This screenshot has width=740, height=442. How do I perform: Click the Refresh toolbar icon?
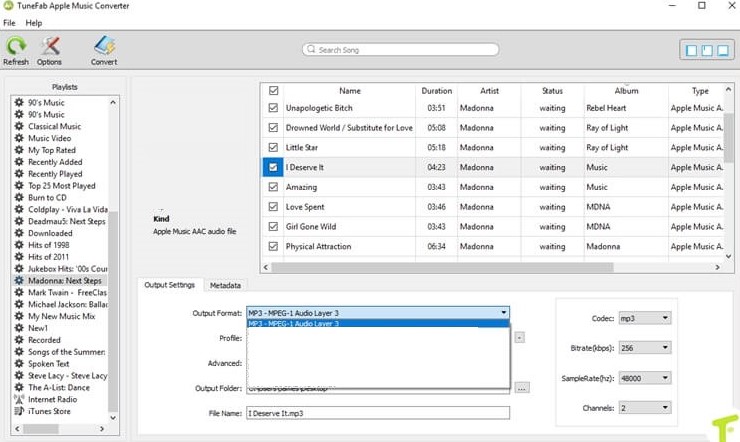pos(16,46)
